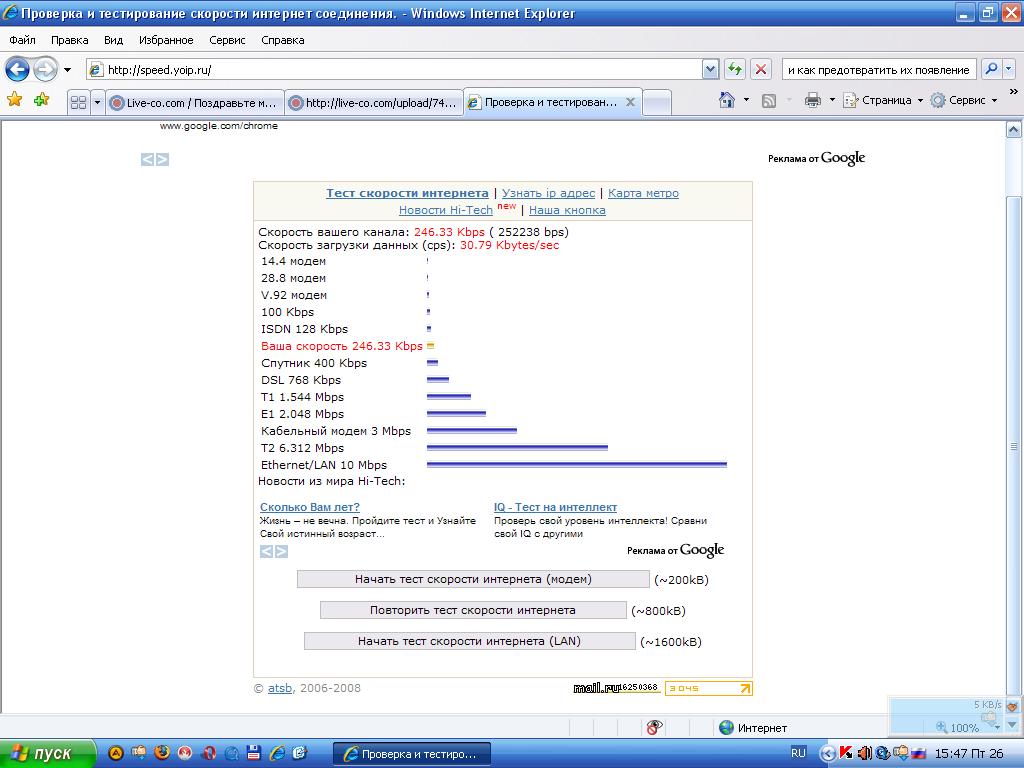
Task: Click the Print toolbar icon
Action: tap(813, 100)
